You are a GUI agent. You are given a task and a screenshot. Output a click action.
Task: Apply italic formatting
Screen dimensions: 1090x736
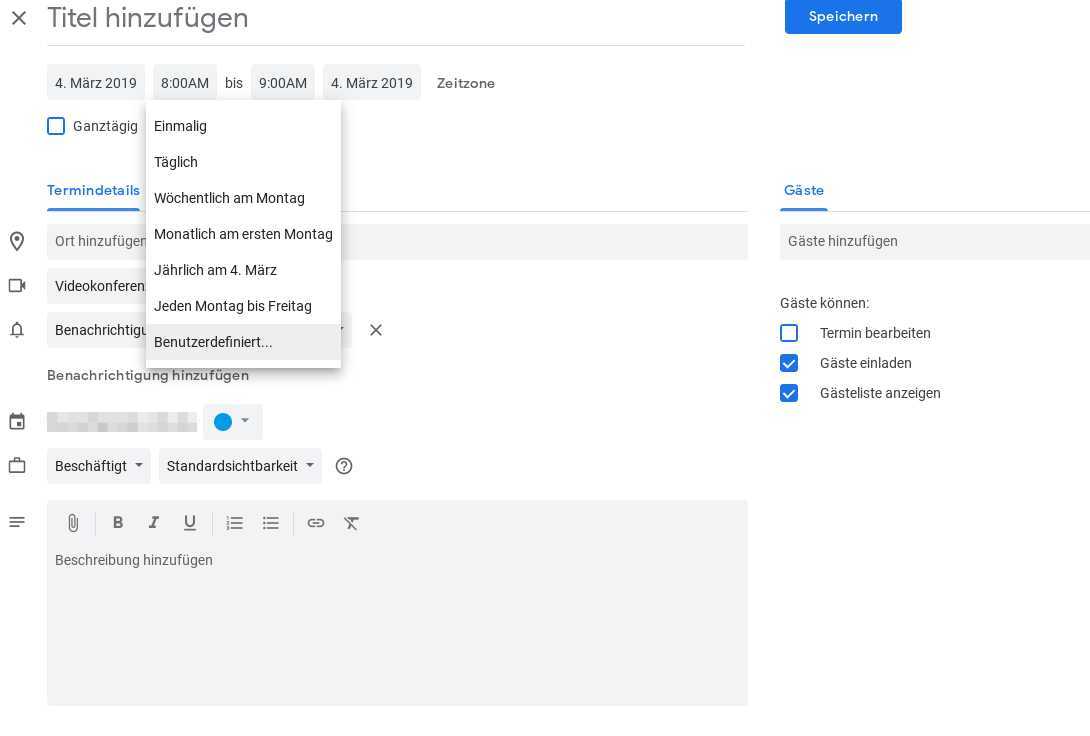[x=154, y=523]
